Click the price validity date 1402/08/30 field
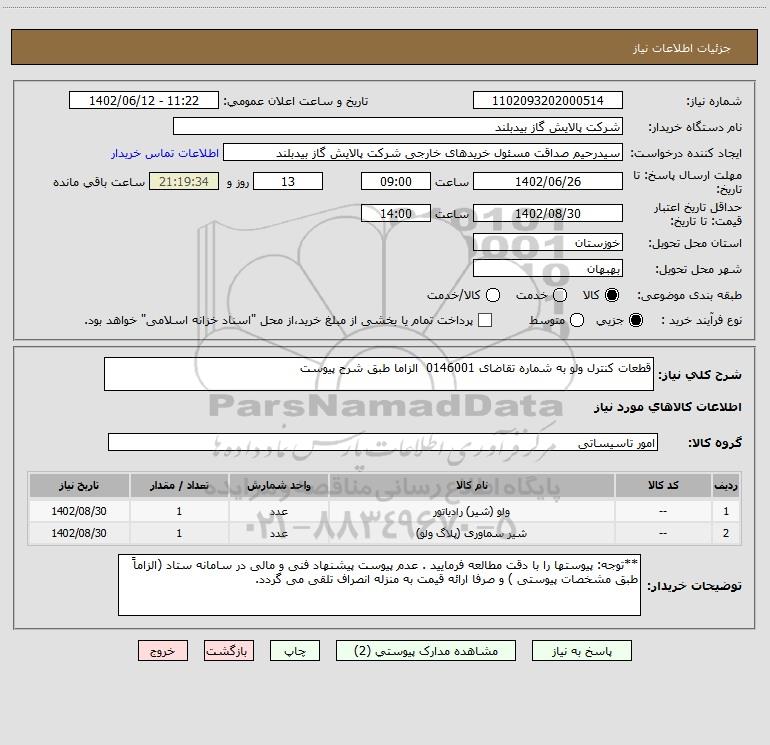 548,213
